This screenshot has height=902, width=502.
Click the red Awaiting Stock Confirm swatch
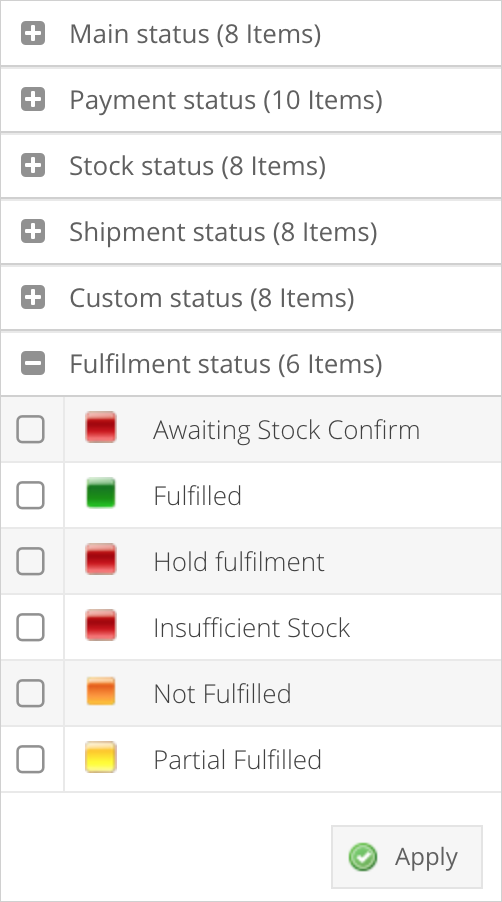click(x=101, y=427)
